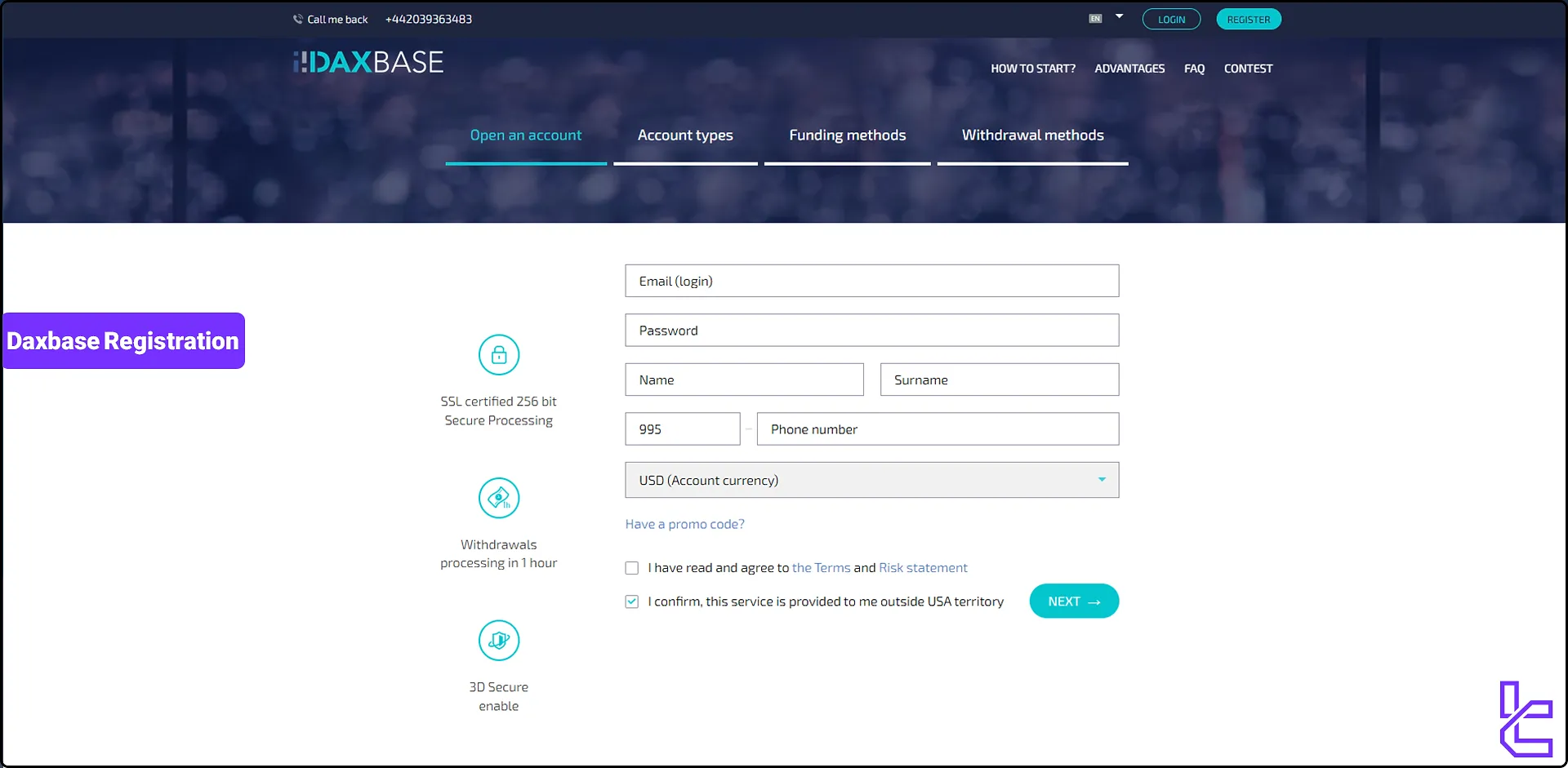The image size is (1568, 768).
Task: Expand the USD account currency dropdown
Action: pos(872,480)
